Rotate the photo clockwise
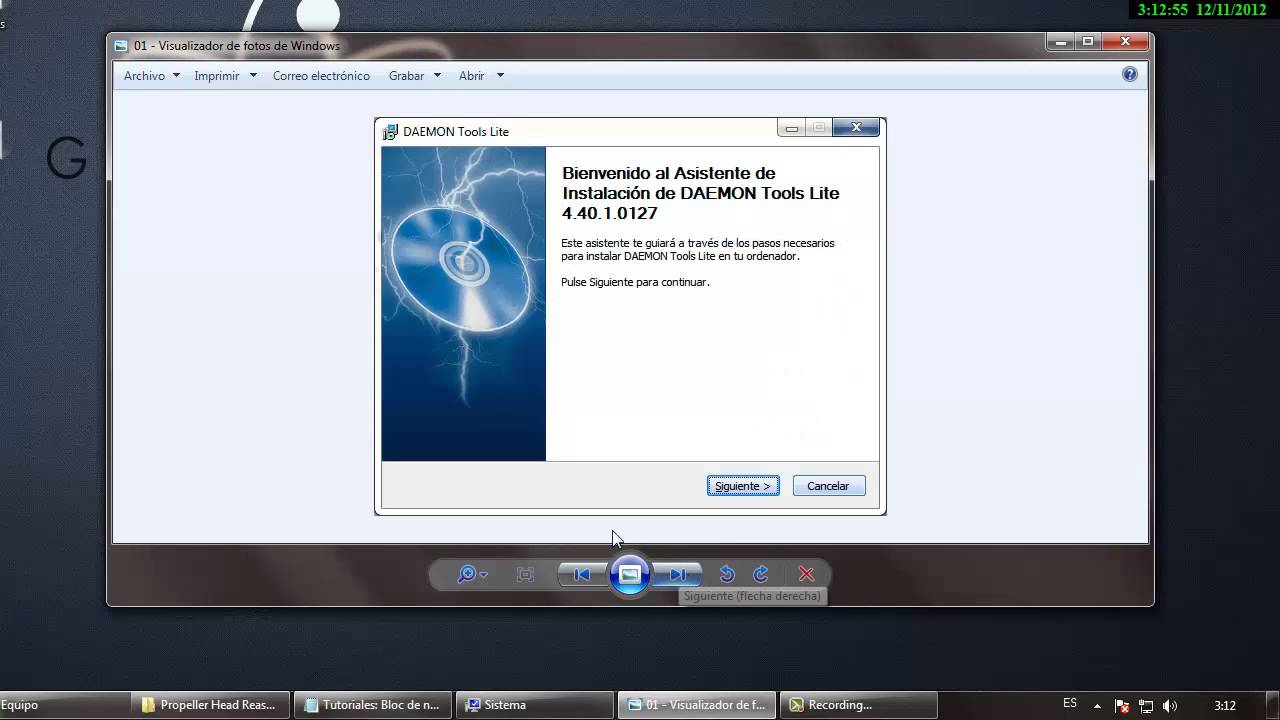1280x720 pixels. click(761, 574)
